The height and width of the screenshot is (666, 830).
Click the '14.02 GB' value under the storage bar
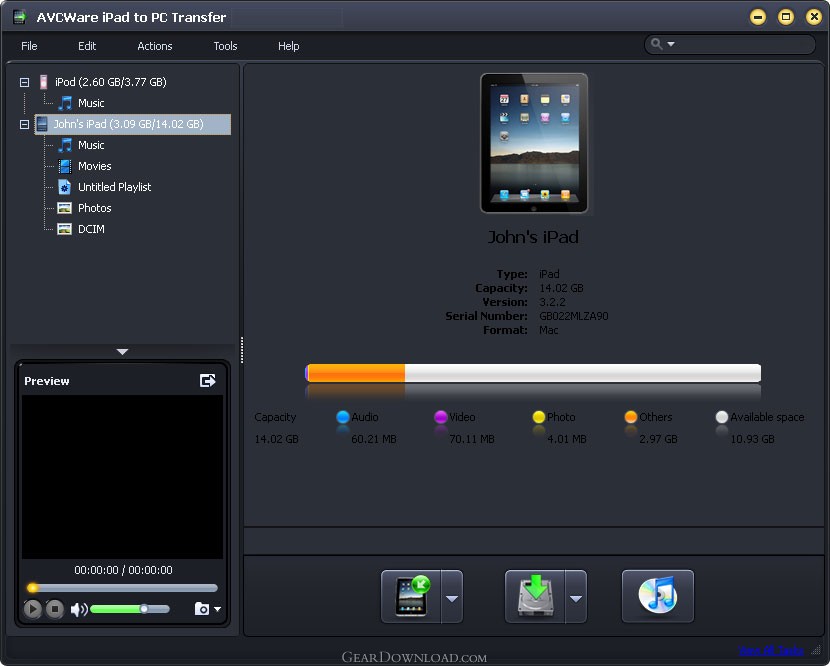(x=276, y=439)
